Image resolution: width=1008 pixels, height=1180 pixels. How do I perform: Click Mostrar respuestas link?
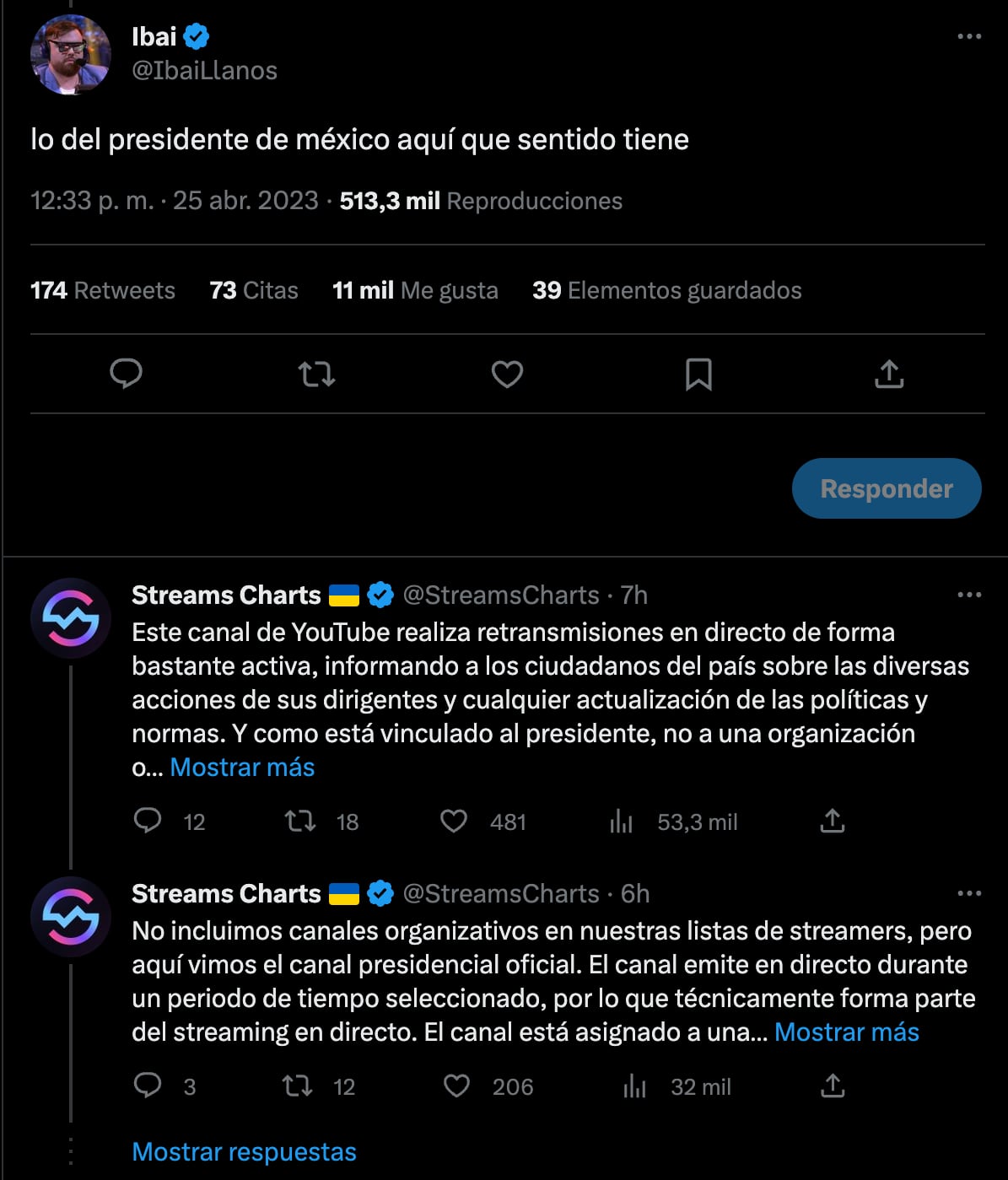tap(244, 1152)
